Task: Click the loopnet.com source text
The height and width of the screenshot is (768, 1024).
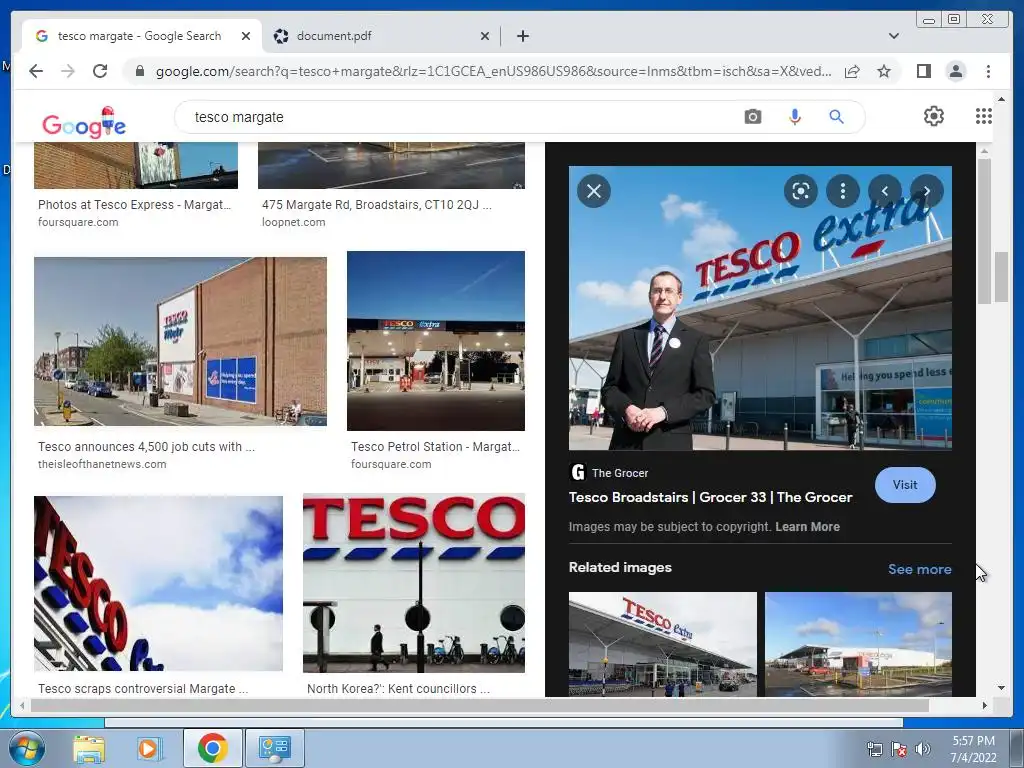Action: click(293, 221)
